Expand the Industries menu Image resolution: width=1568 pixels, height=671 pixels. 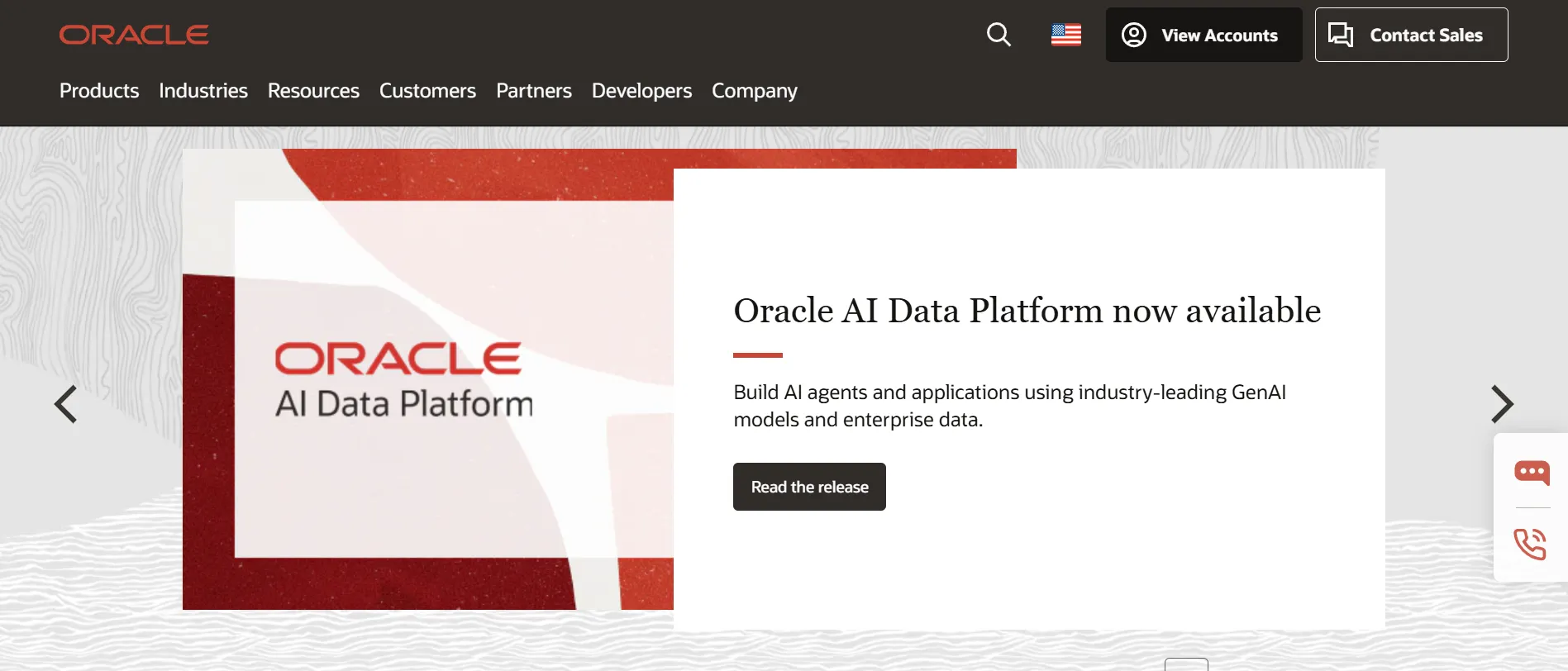click(x=203, y=91)
